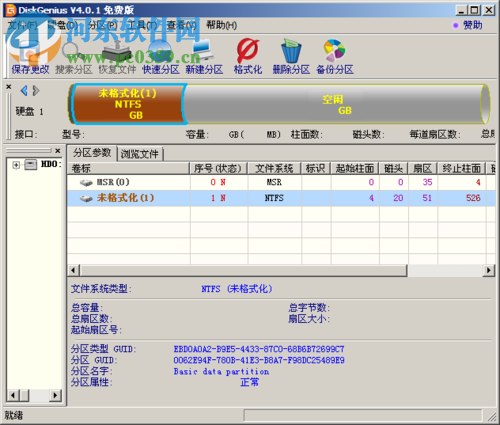Expand the HD0 tree node
Image resolution: width=500 pixels, height=425 pixels.
point(16,165)
